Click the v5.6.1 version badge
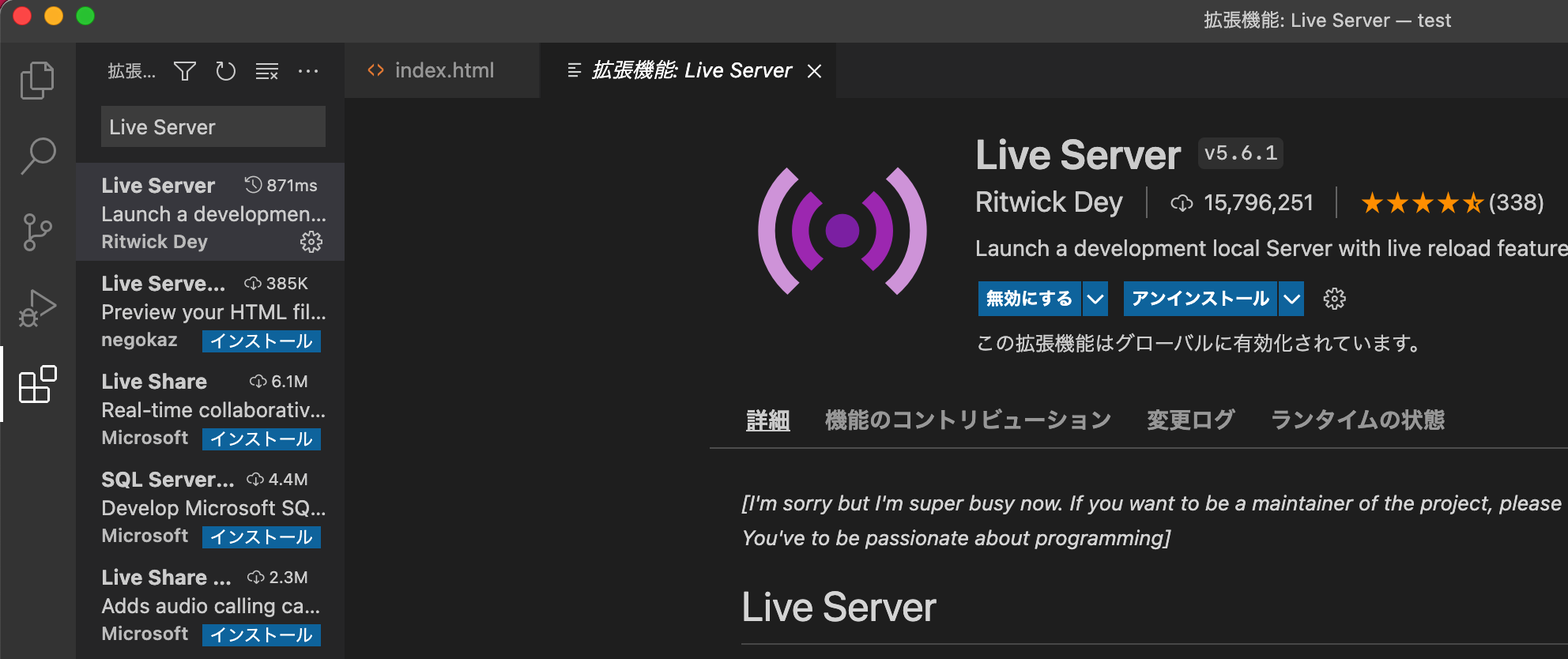 [1241, 153]
